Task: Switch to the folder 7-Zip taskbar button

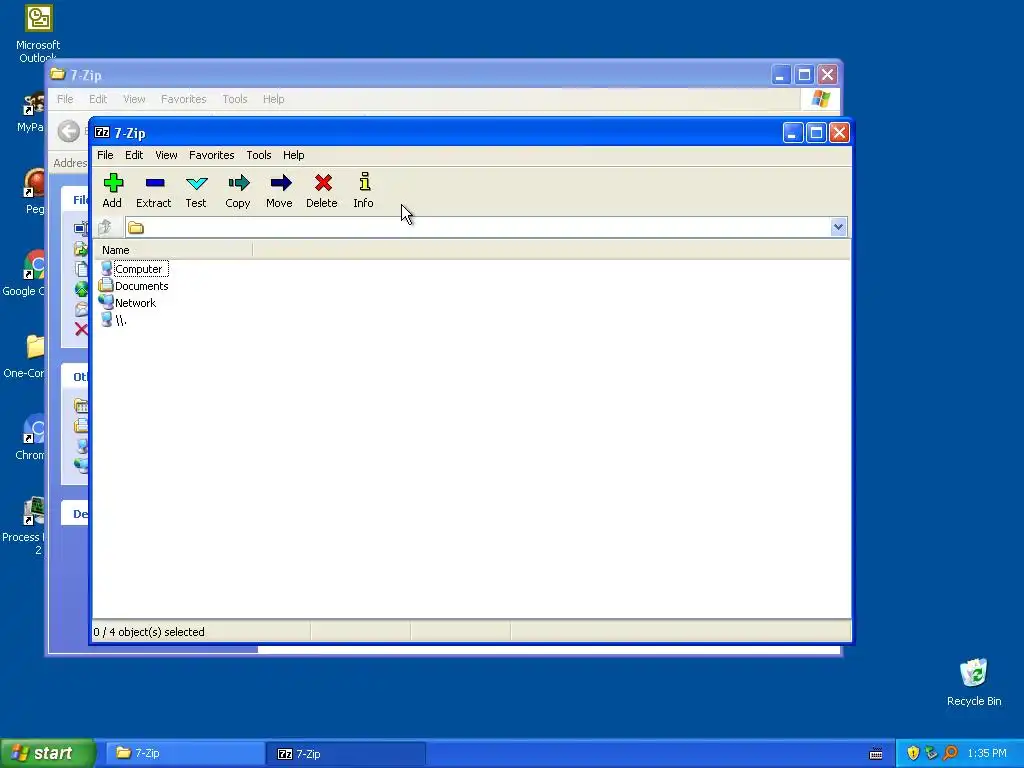Action: point(184,754)
